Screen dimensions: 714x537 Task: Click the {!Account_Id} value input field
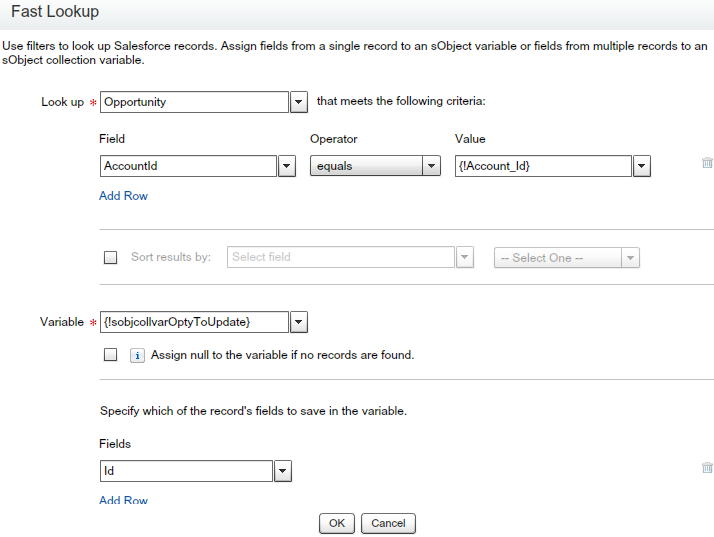pos(542,167)
